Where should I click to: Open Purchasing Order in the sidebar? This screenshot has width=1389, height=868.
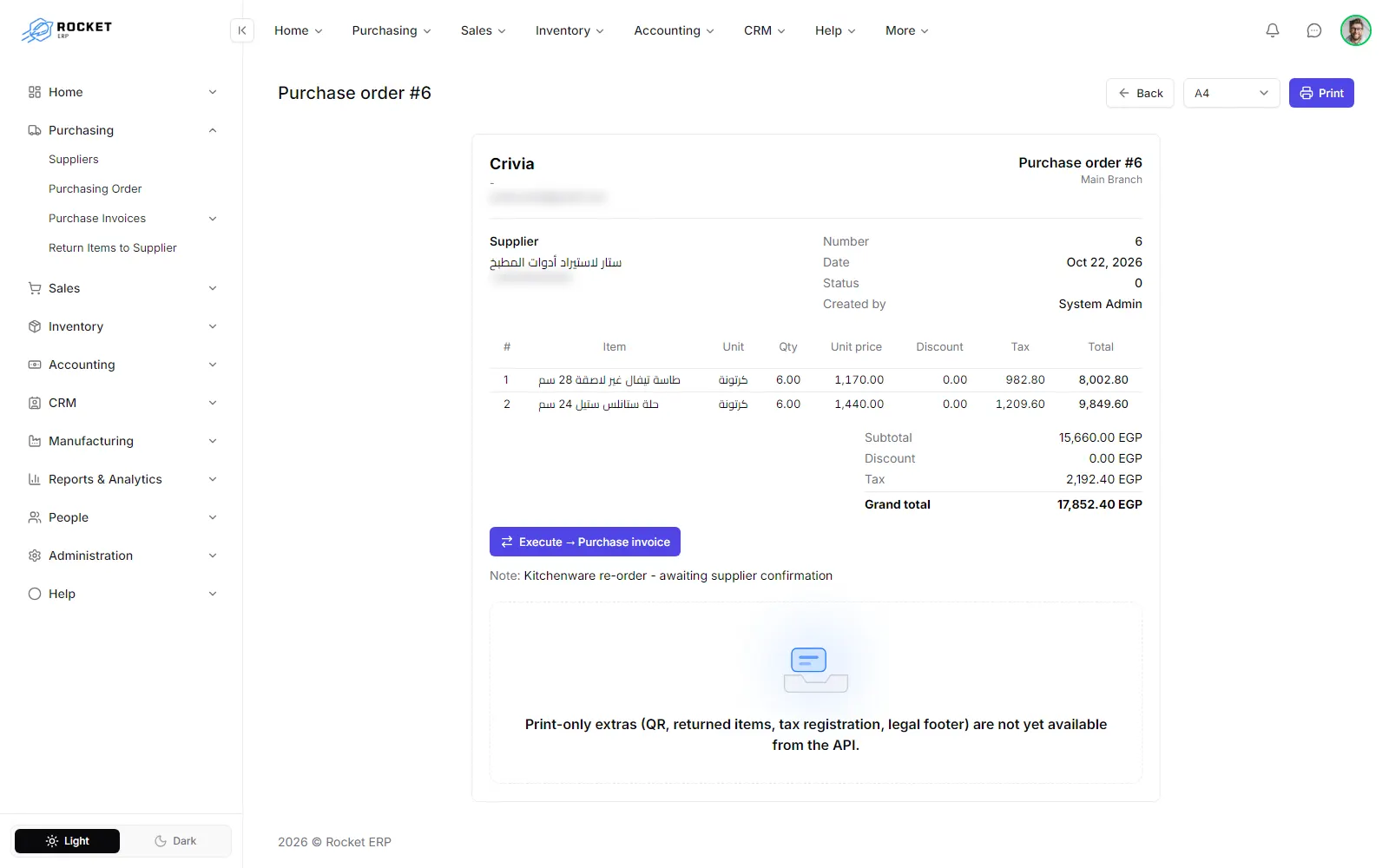95,189
